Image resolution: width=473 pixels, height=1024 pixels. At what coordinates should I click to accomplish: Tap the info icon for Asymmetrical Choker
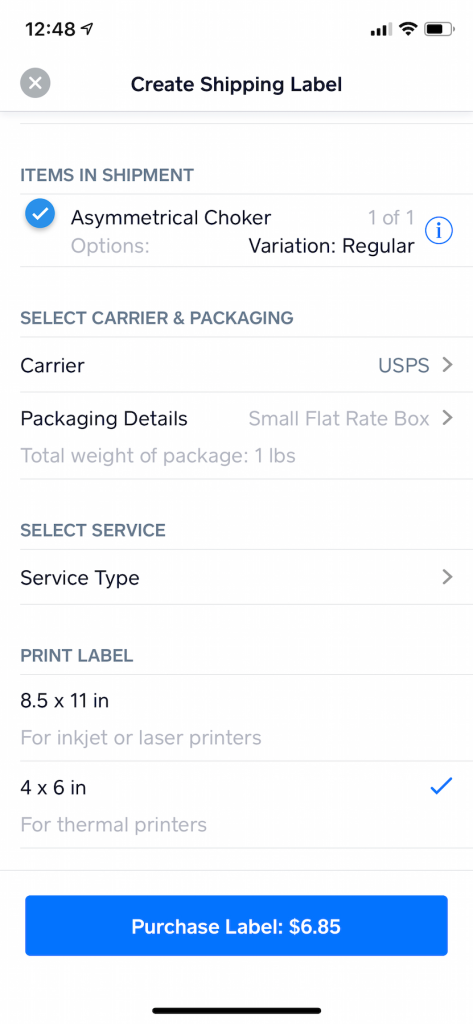tap(439, 231)
